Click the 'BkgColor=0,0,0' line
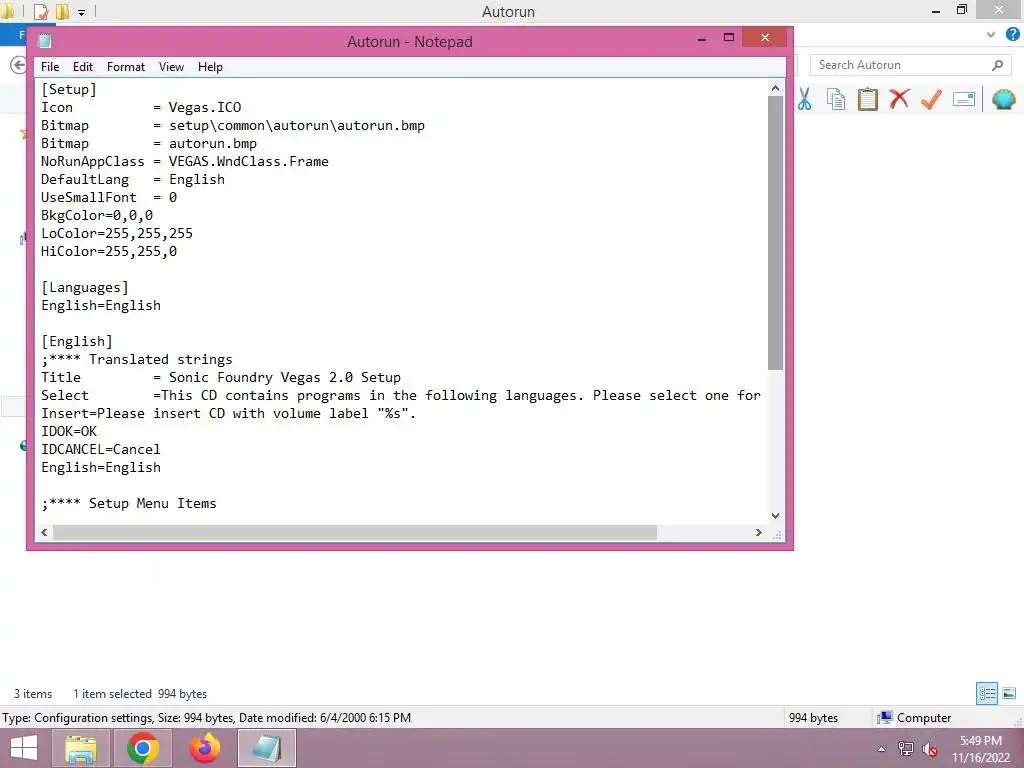Image resolution: width=1024 pixels, height=768 pixels. [x=97, y=216]
